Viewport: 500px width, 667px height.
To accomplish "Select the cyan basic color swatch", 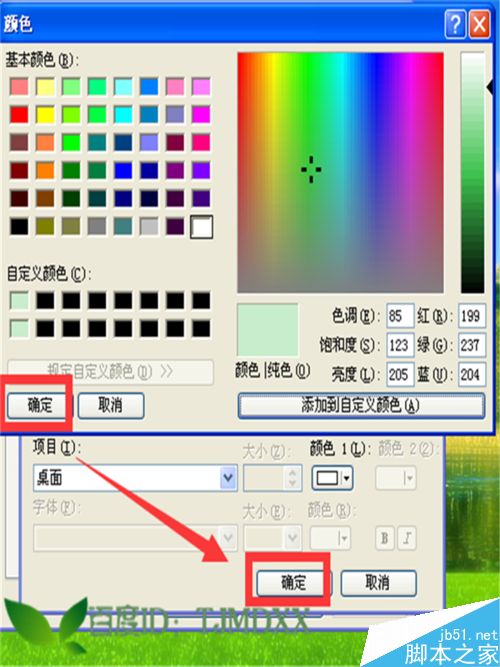I will (x=123, y=115).
